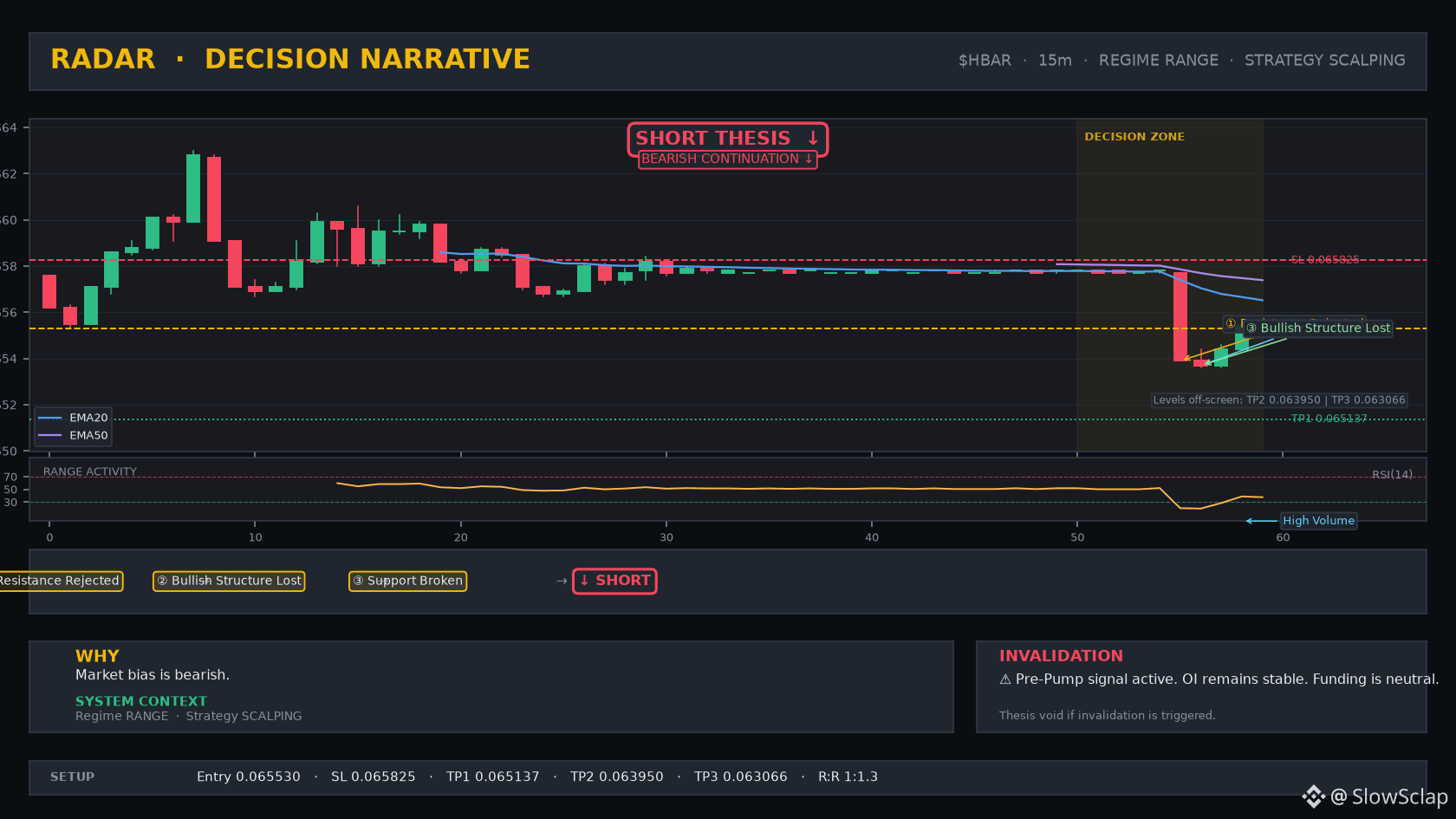Select the ③ Support Broken chip
1456x819 pixels.
pyautogui.click(x=407, y=581)
